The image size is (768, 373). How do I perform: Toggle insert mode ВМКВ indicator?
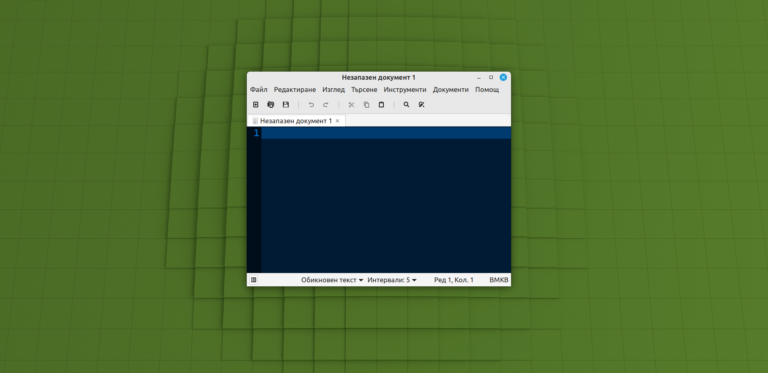pyautogui.click(x=499, y=280)
